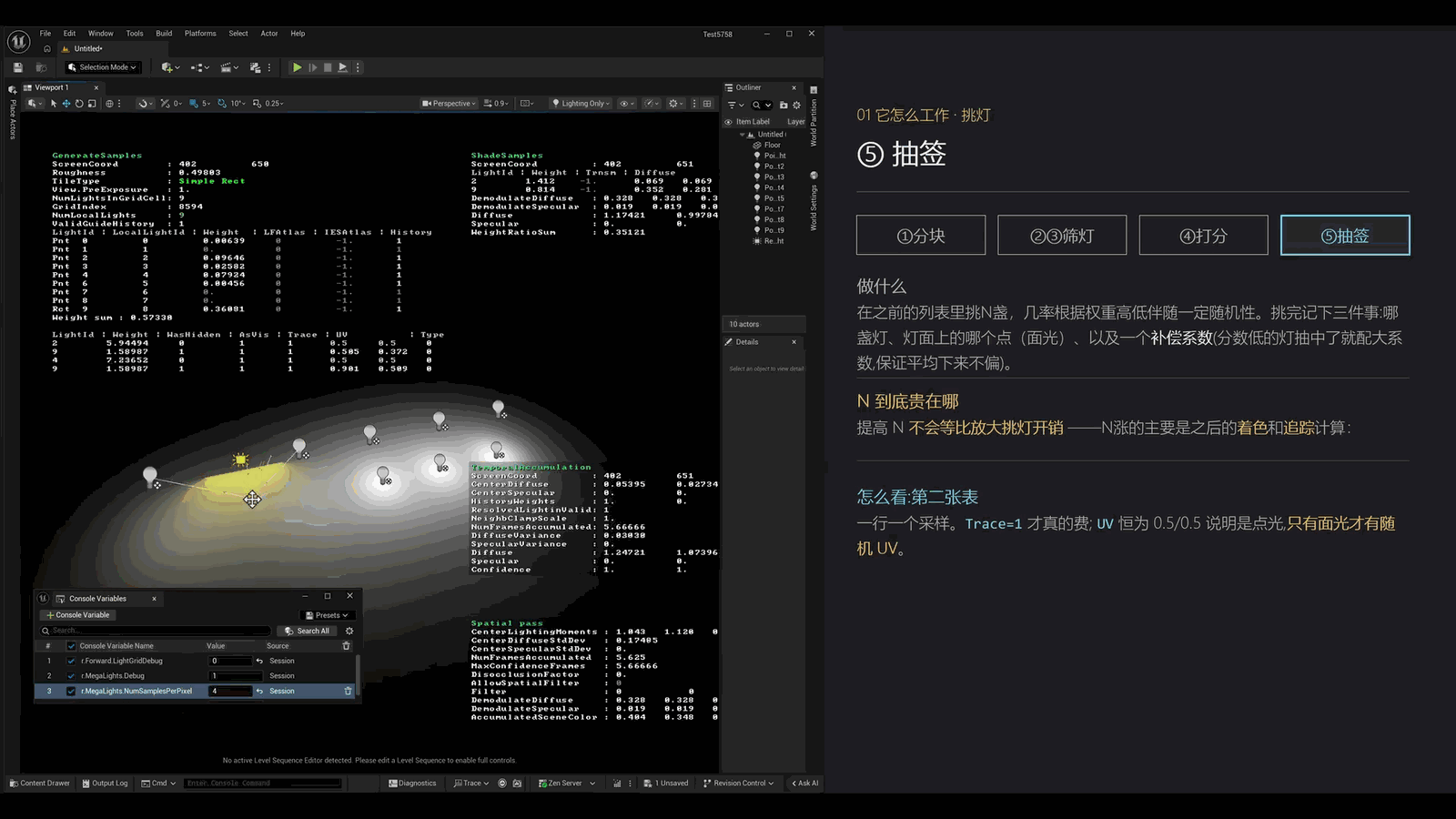Open World Settings side tab
Viewport: 1456px width, 819px height.
[814, 201]
